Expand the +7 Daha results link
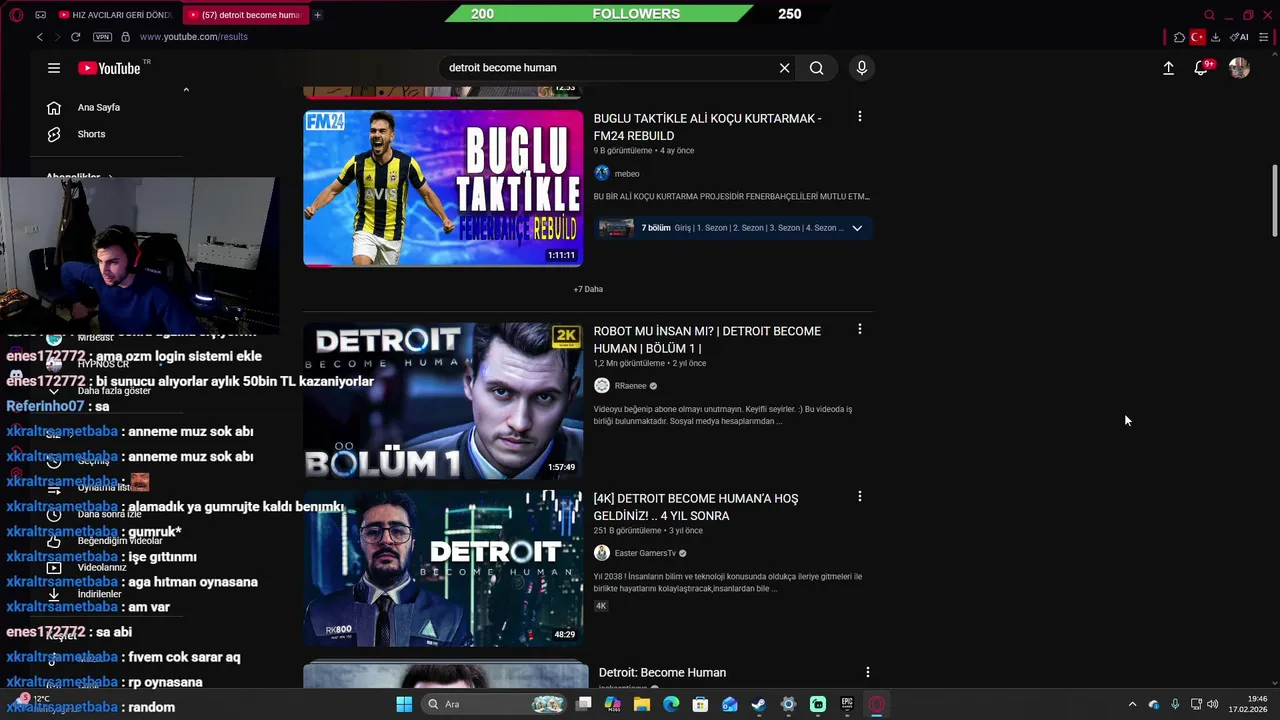The width and height of the screenshot is (1280, 720). click(588, 289)
